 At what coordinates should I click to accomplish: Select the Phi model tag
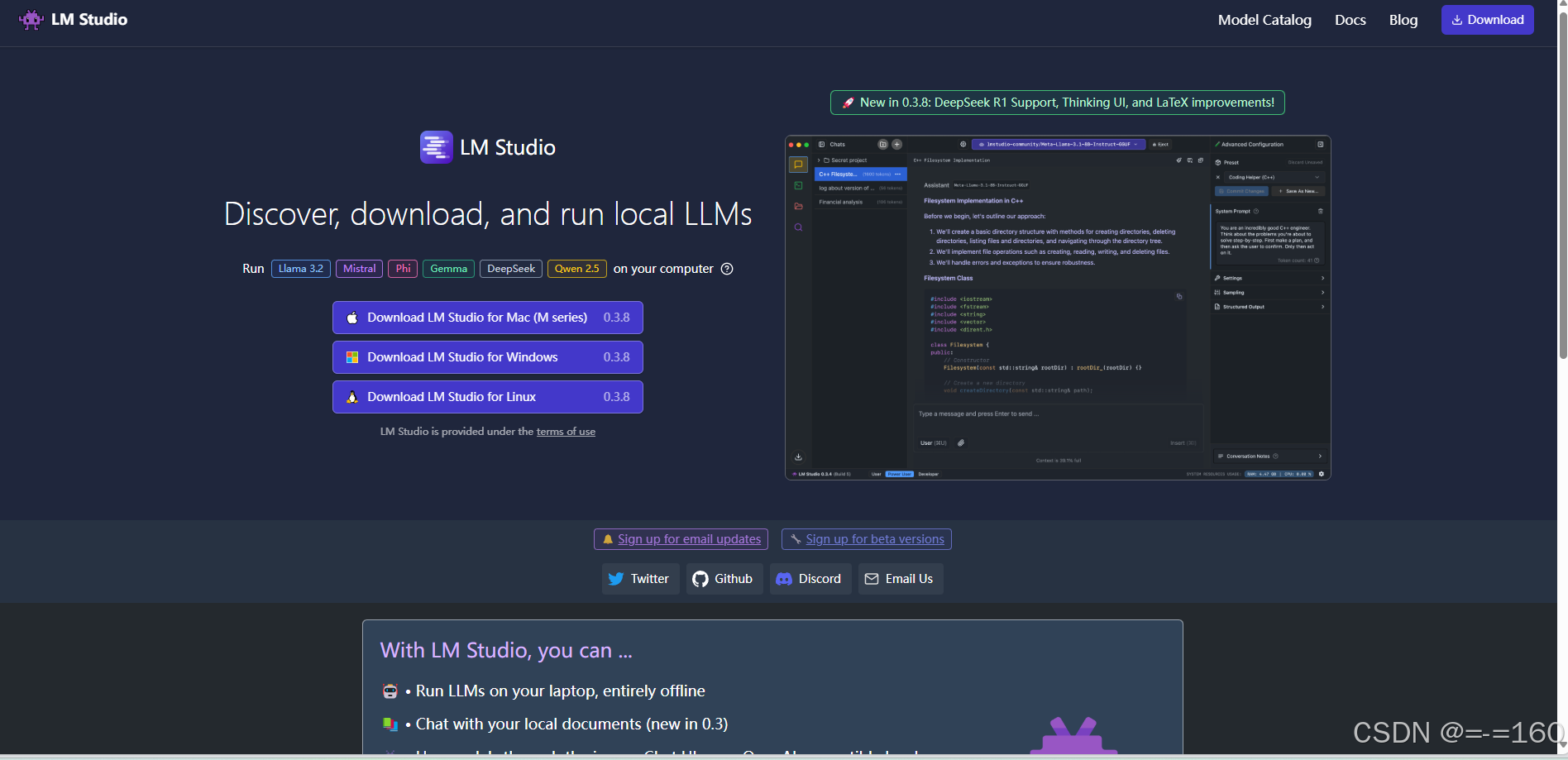(x=403, y=269)
